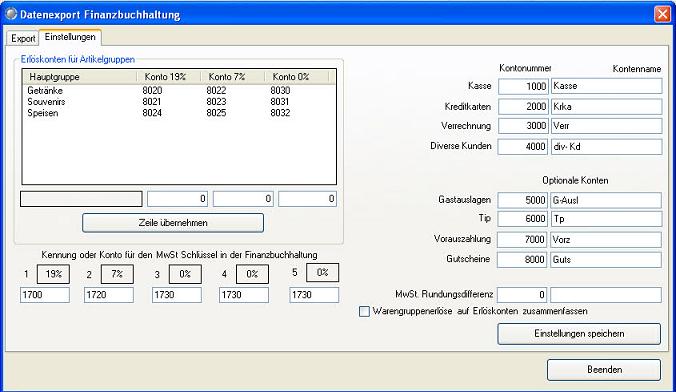Edit Diverse Kunden Kontonummer field 4000
This screenshot has width=676, height=392.
(523, 147)
